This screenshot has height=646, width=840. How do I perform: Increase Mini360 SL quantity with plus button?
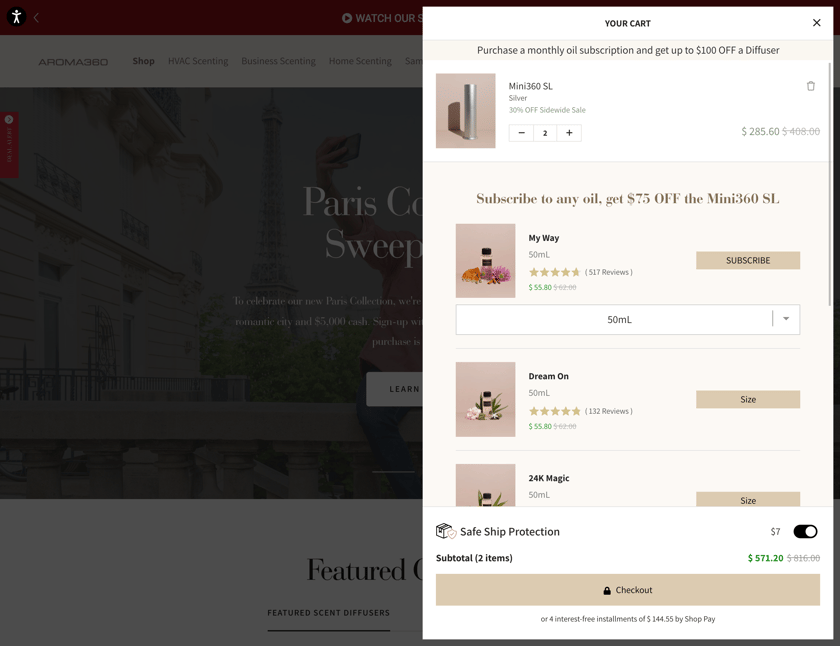tap(569, 133)
